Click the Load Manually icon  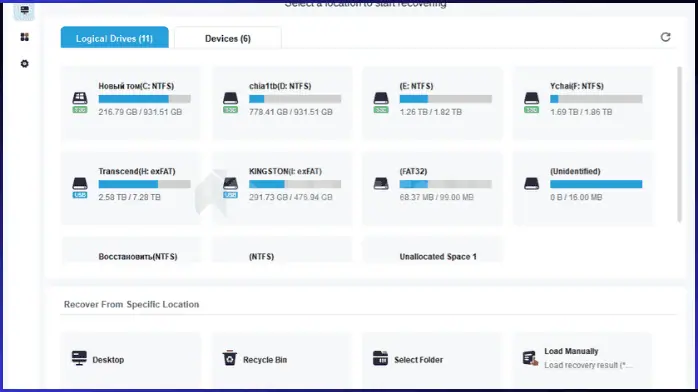[530, 358]
